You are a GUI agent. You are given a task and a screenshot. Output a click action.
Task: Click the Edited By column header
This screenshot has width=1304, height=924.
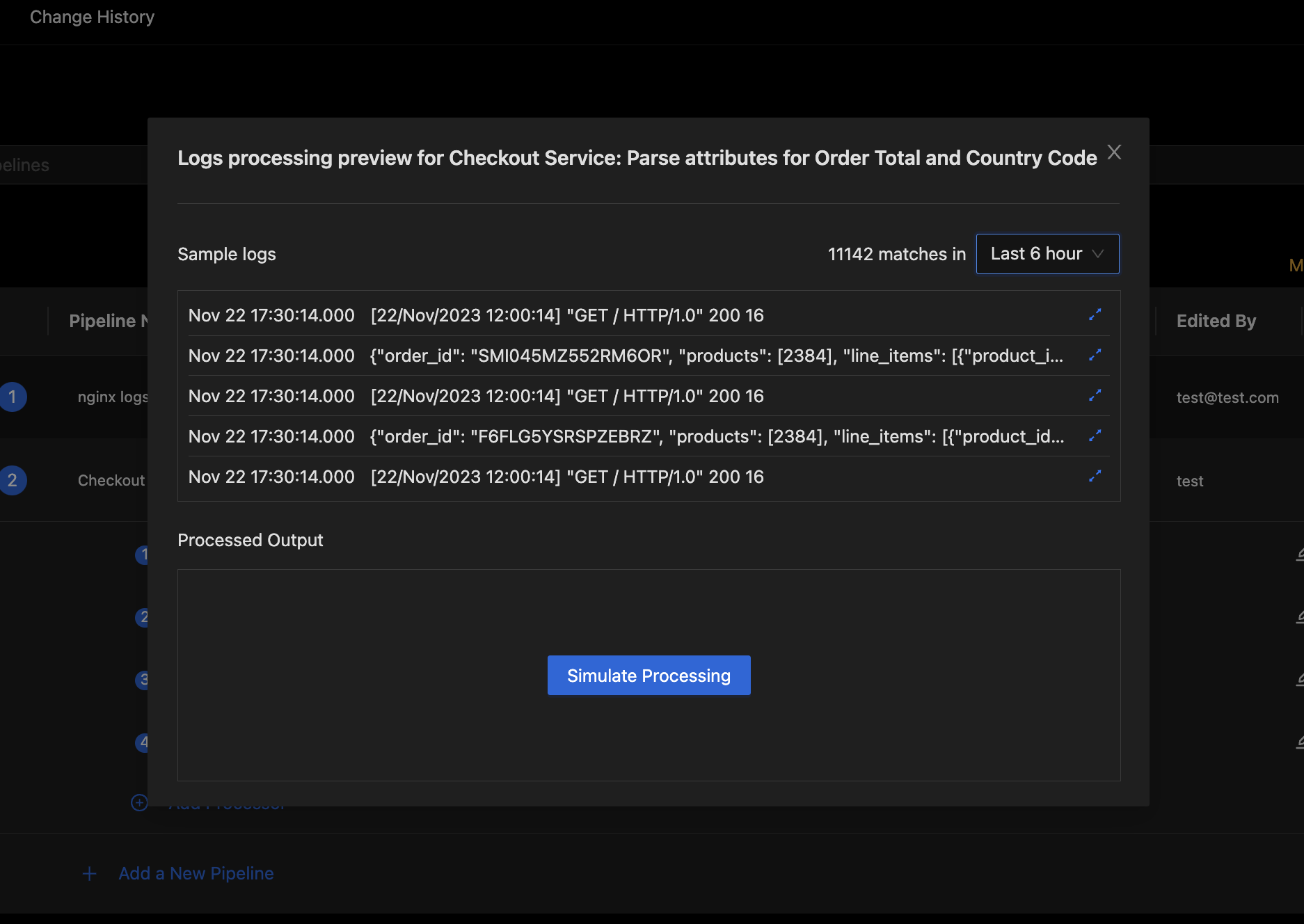(x=1216, y=321)
